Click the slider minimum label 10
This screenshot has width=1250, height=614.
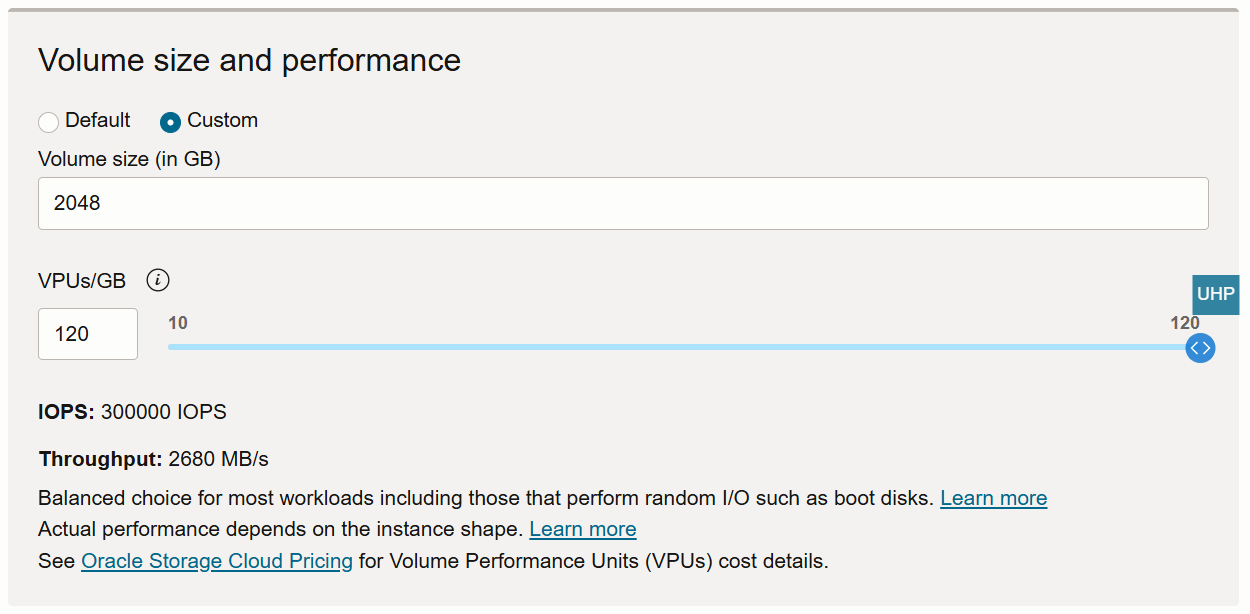(178, 323)
